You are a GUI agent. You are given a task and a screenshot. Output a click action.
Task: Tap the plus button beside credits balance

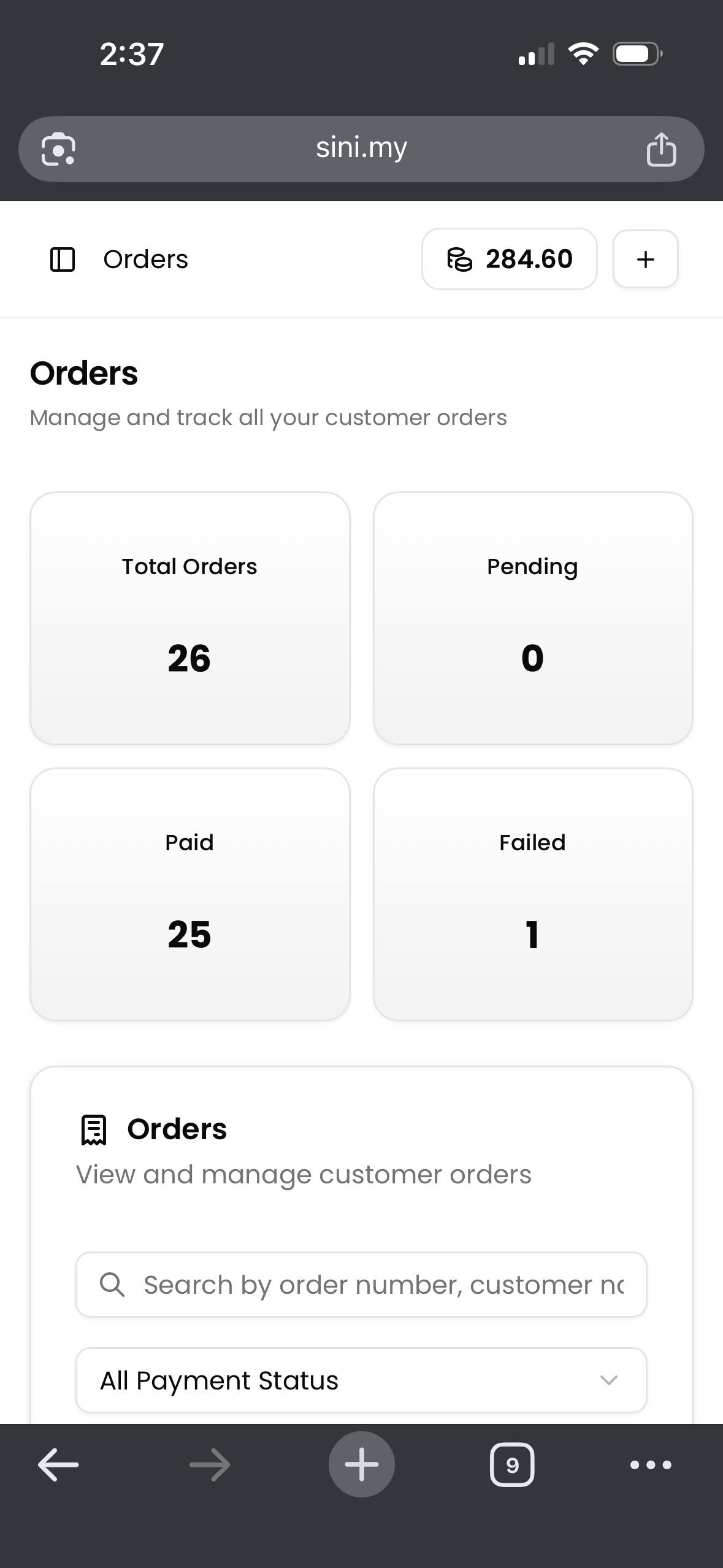pos(645,259)
